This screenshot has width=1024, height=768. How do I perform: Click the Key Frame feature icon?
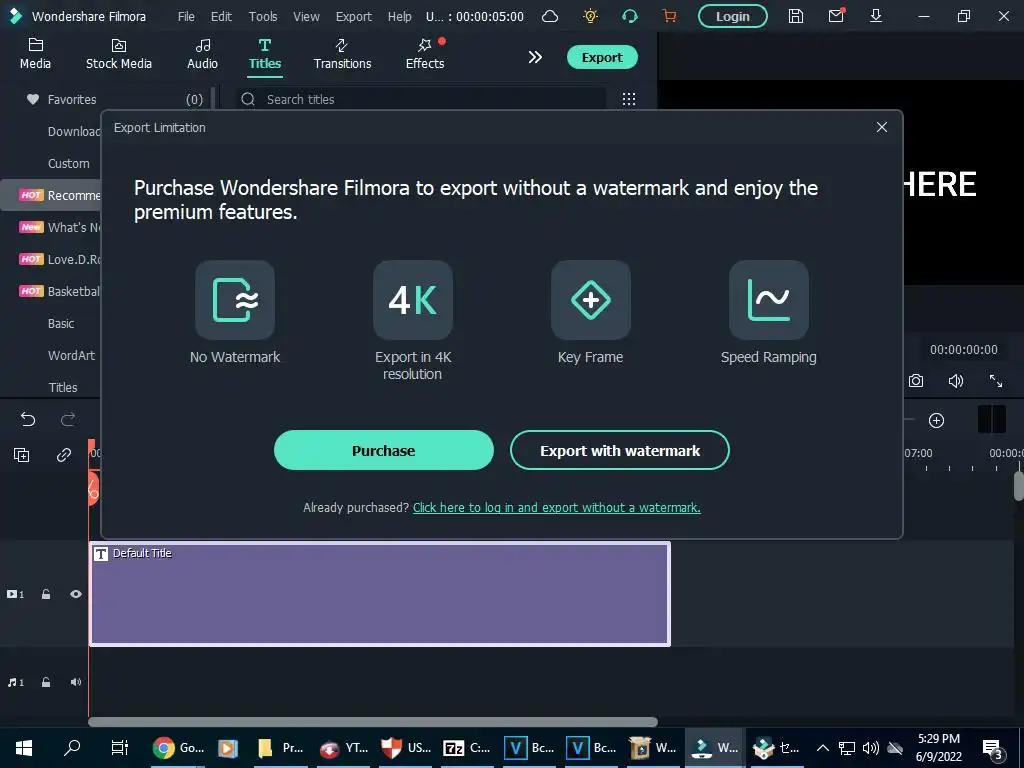591,300
